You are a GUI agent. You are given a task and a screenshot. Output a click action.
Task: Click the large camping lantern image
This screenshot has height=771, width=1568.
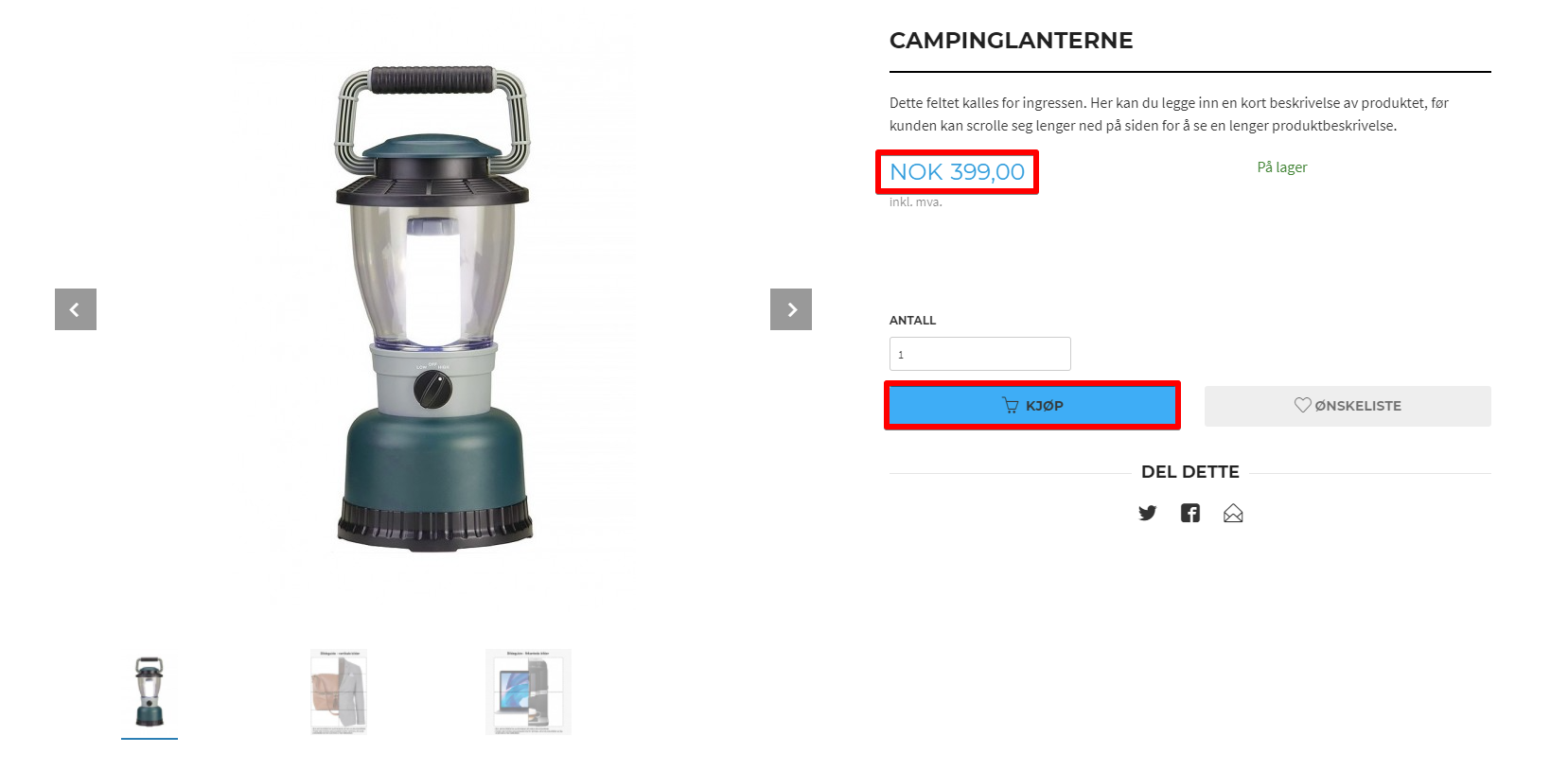(x=432, y=309)
